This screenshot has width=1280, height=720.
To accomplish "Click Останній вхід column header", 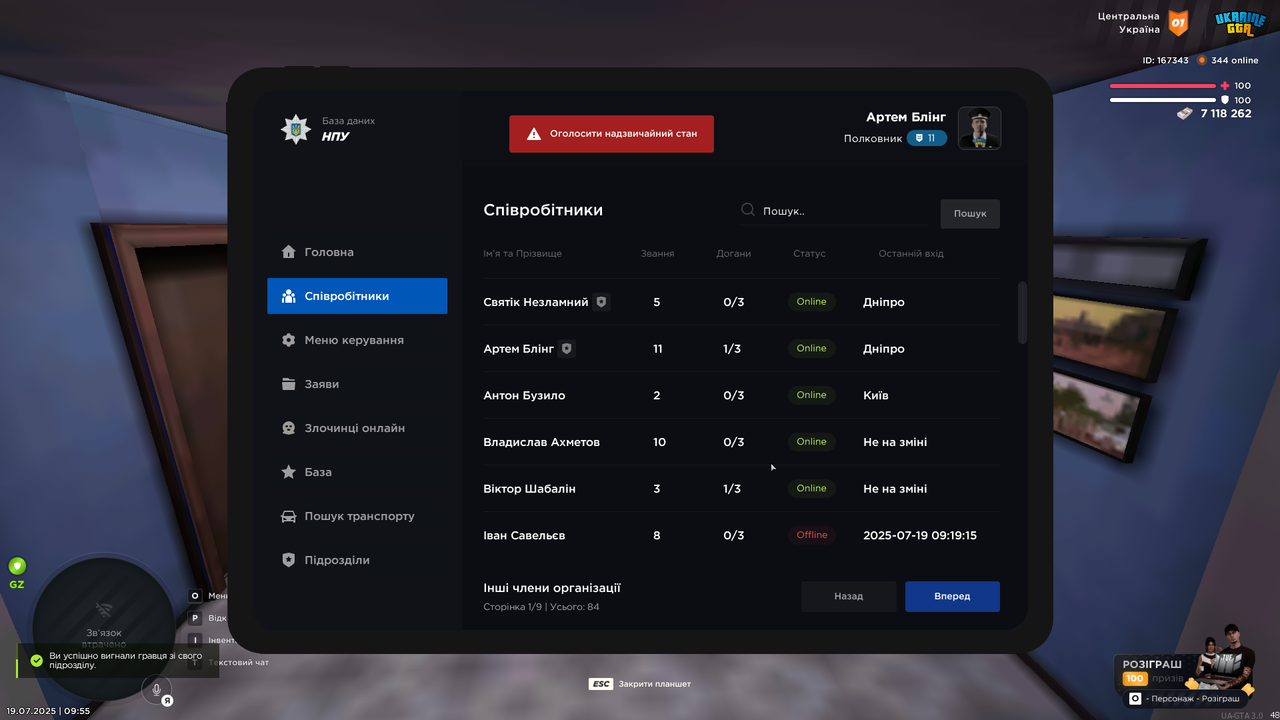I will pos(911,254).
